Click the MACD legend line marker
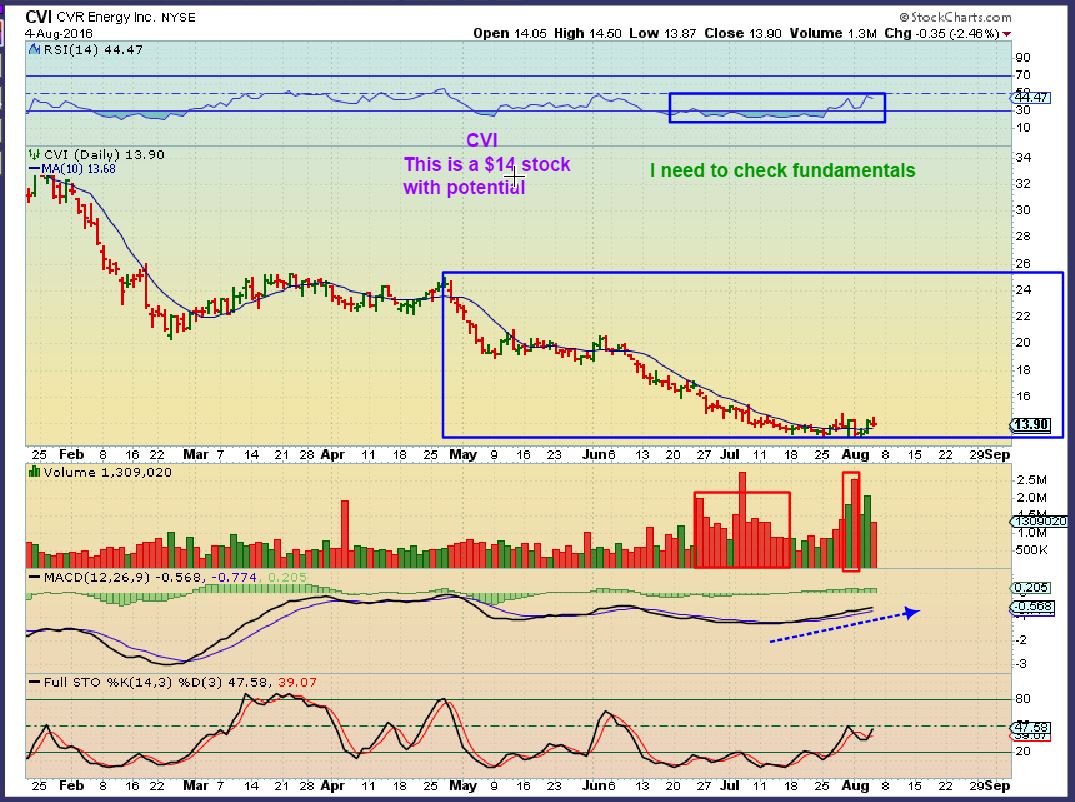The height and width of the screenshot is (802, 1075). coord(34,578)
